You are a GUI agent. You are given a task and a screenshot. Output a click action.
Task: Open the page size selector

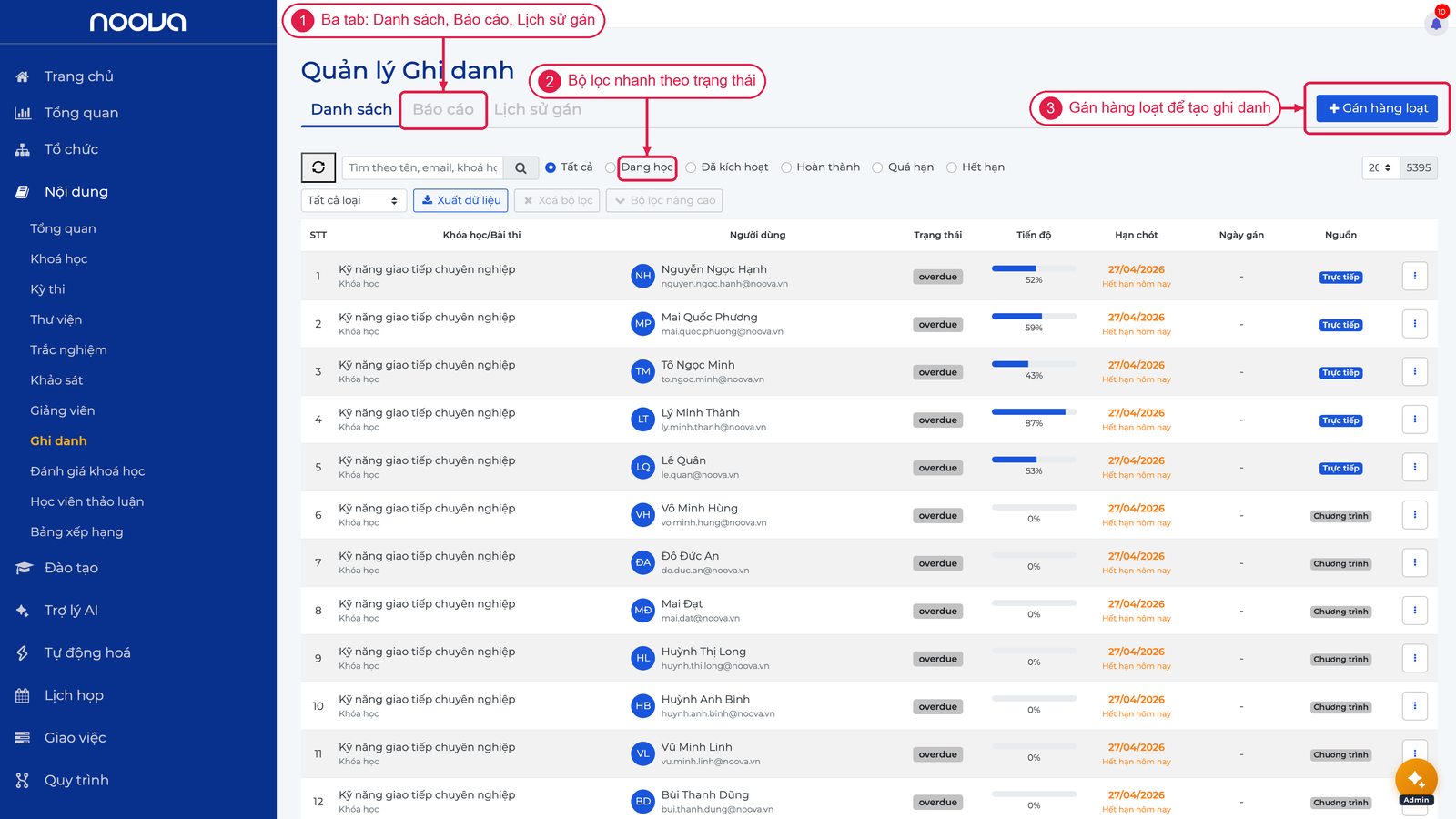pos(1380,167)
